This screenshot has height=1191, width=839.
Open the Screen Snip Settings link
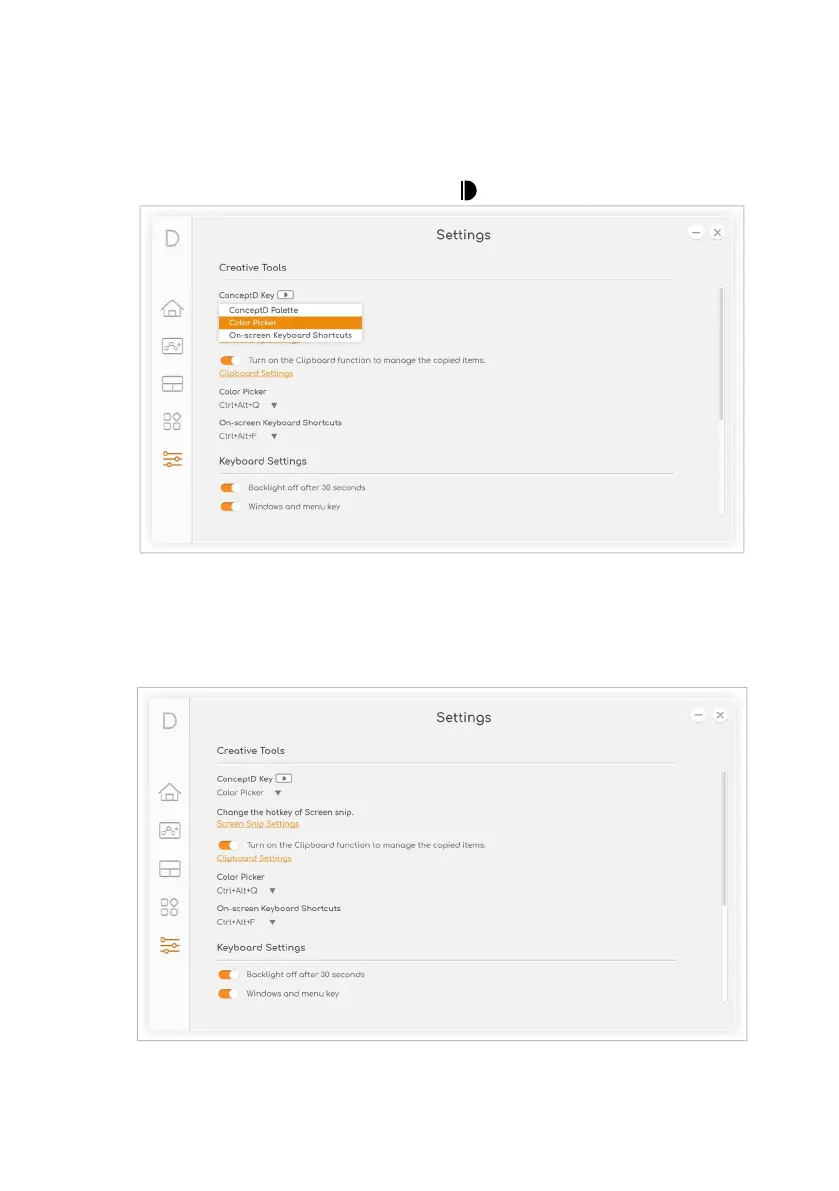coord(258,824)
